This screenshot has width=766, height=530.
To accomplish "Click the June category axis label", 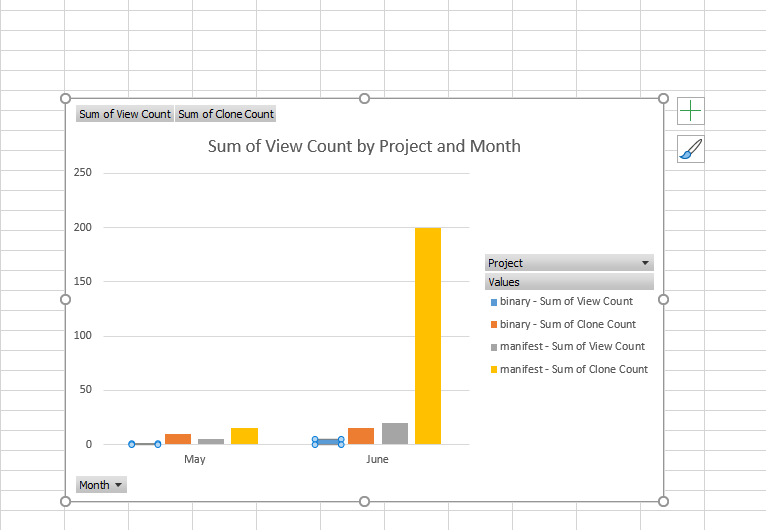I will [x=377, y=459].
